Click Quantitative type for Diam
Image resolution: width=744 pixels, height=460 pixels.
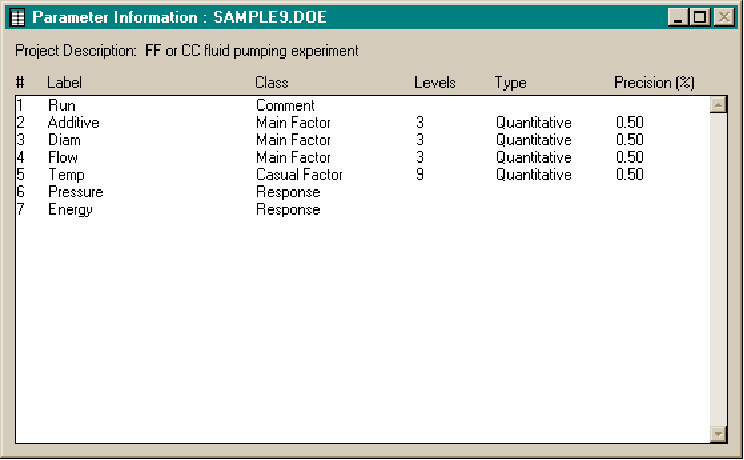pos(534,140)
